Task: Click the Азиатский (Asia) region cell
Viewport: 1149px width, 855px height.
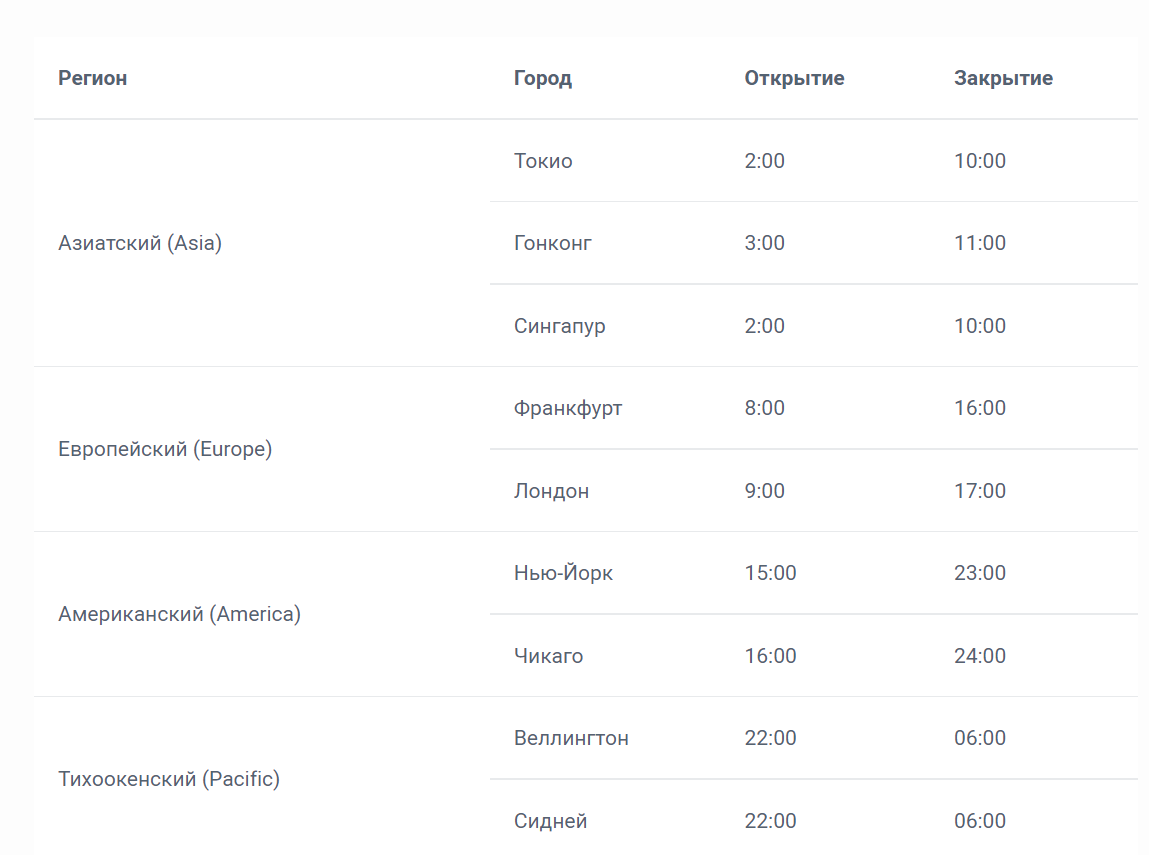Action: (140, 243)
